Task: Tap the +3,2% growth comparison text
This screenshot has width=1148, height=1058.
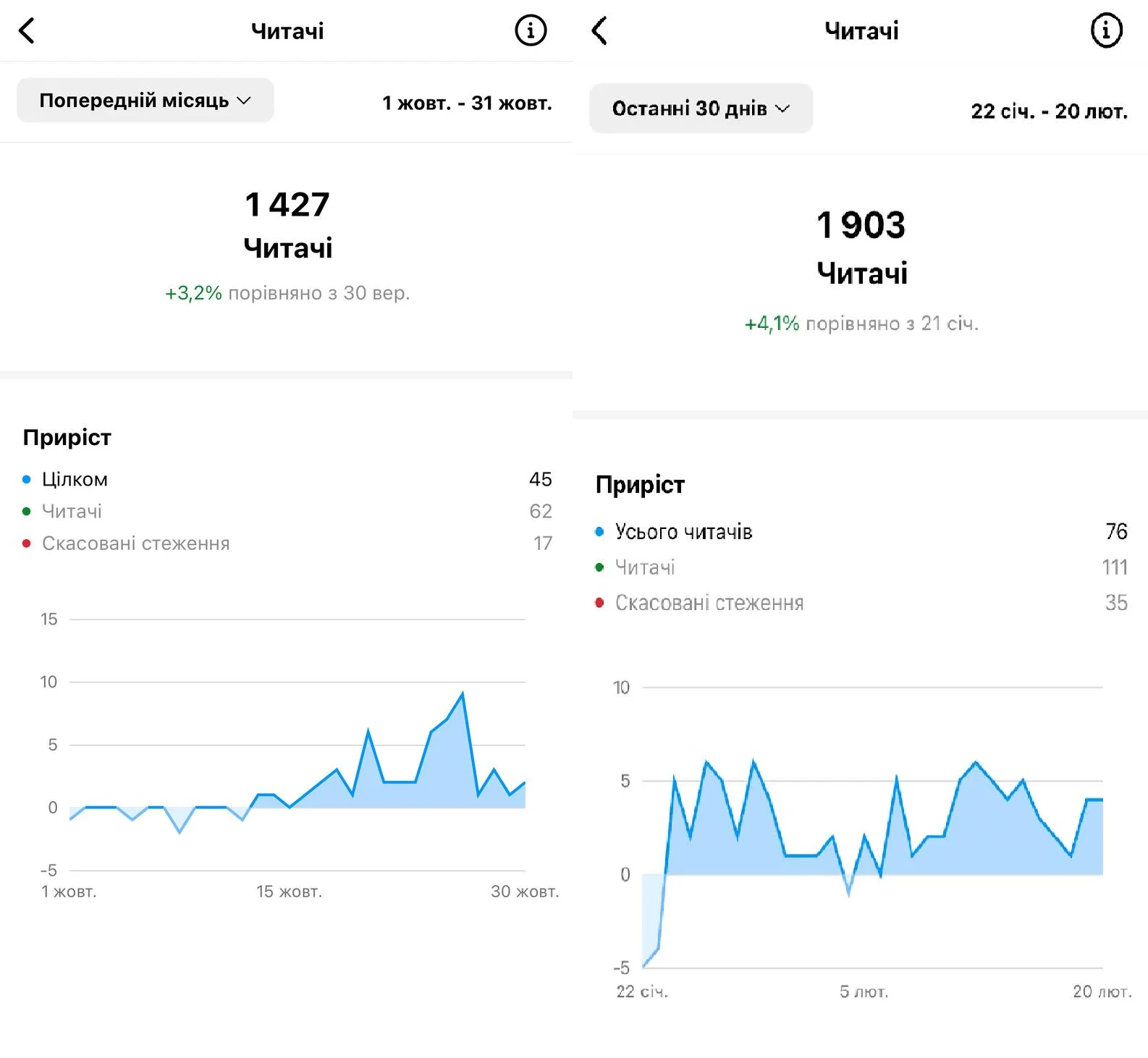Action: coord(287,293)
